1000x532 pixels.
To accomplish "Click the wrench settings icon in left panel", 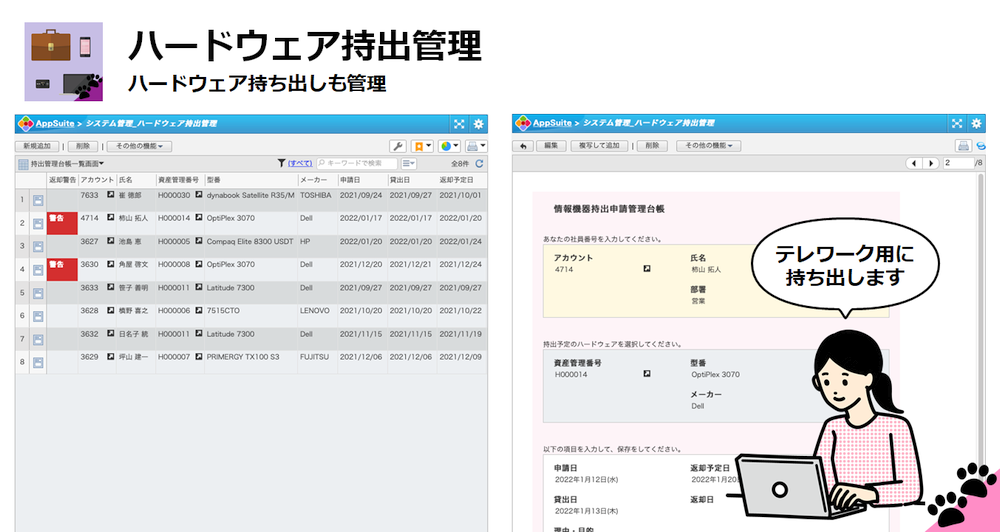I will point(397,146).
